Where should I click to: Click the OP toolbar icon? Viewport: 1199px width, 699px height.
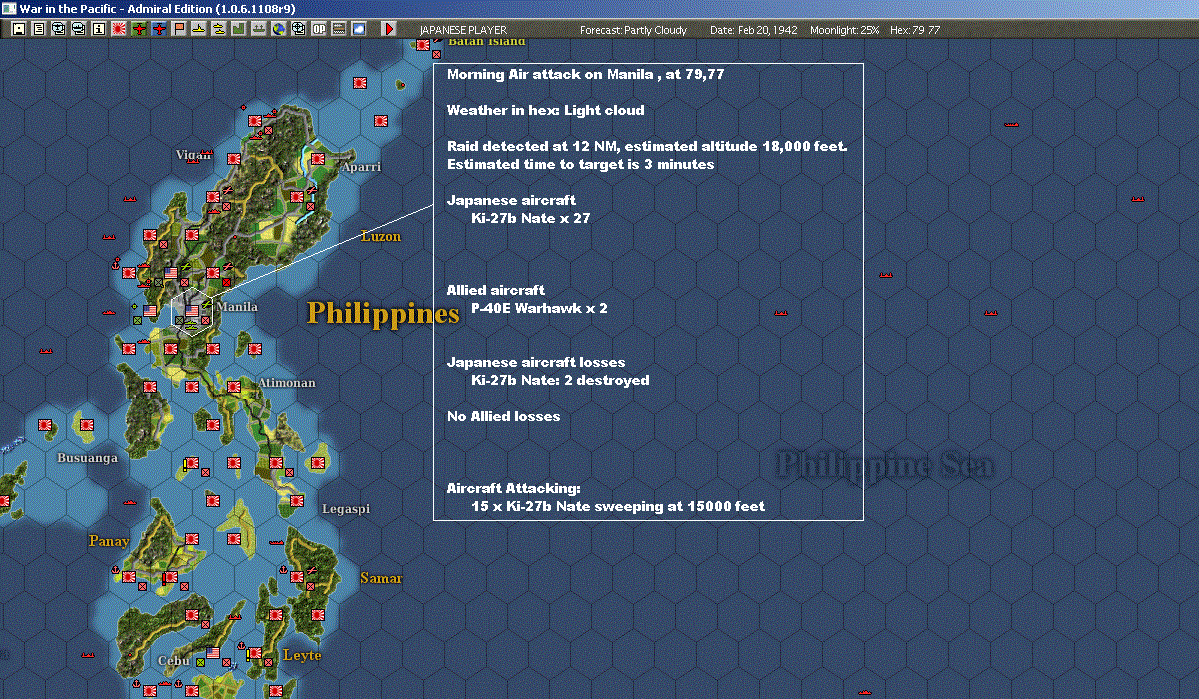click(x=318, y=29)
